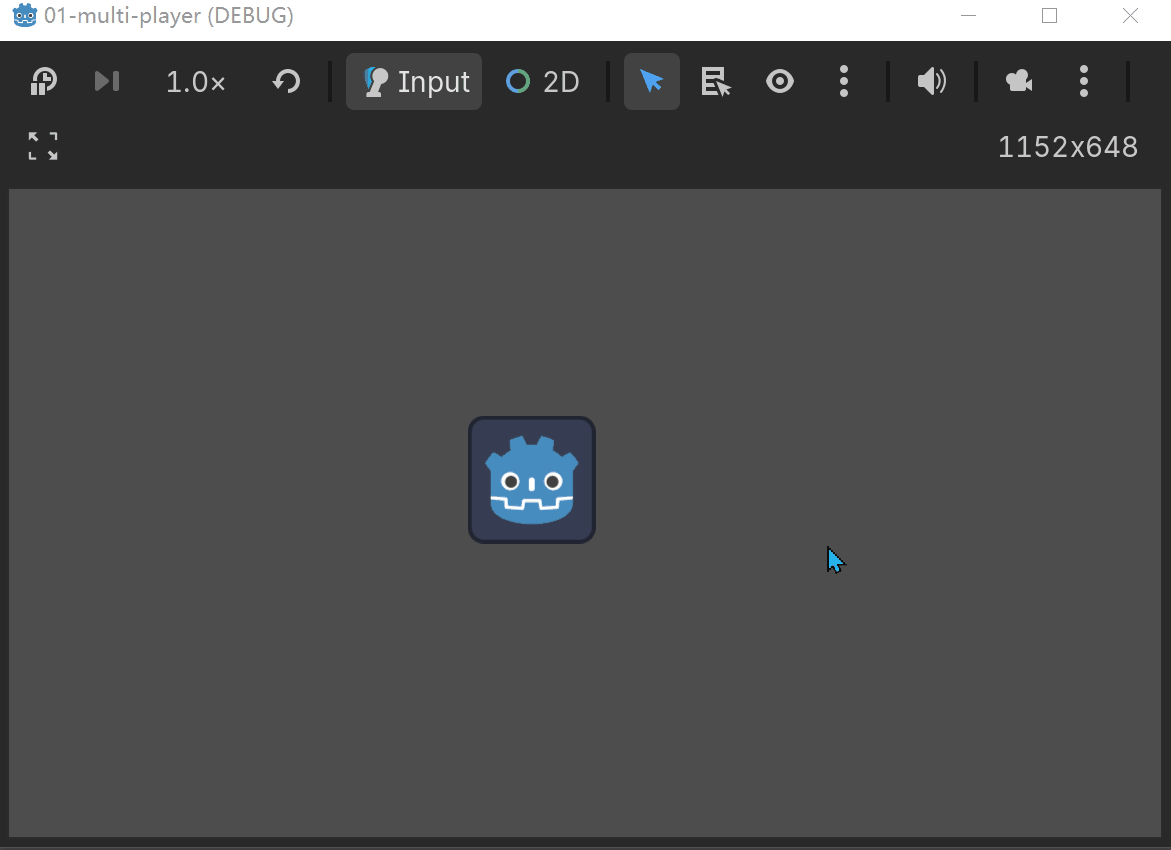1171x850 pixels.
Task: Close the 01-multi-player debug window
Action: (1130, 16)
